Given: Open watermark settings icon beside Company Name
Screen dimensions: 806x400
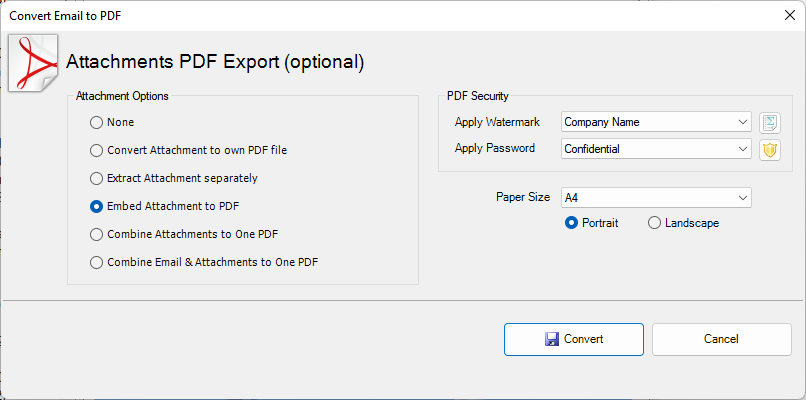Looking at the screenshot, I should (x=769, y=123).
